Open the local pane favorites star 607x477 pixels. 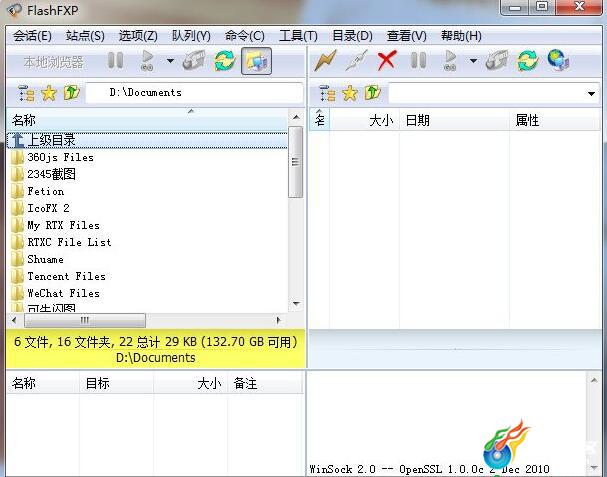(49, 93)
